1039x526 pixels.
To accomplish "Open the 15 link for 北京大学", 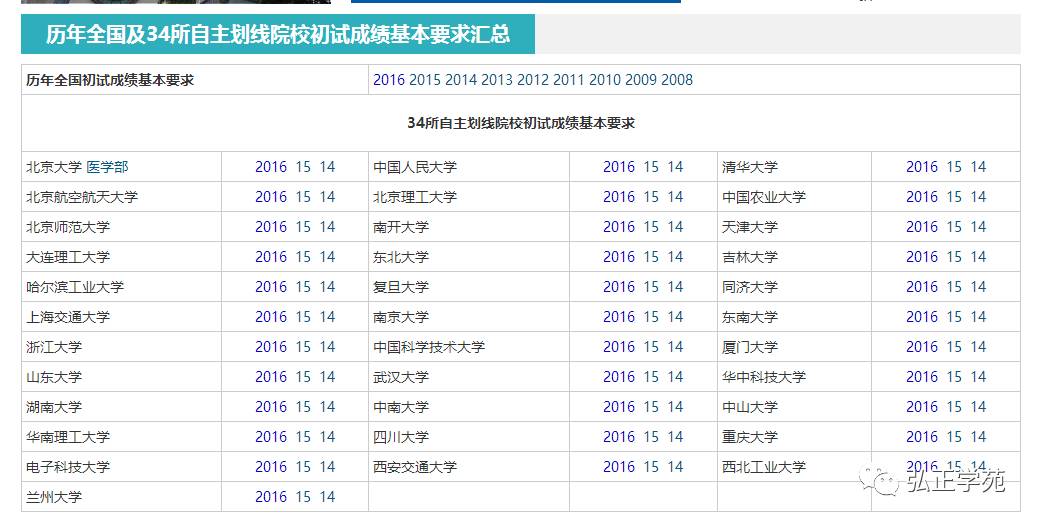I will point(303,167).
